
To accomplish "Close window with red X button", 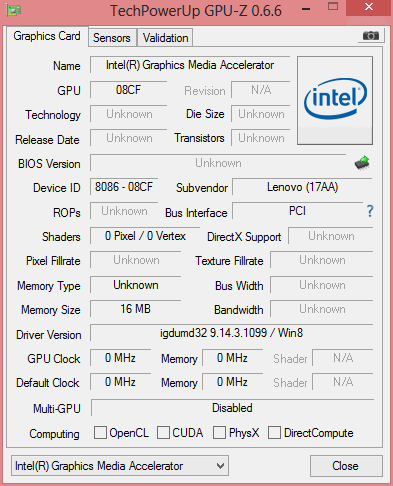I will [368, 7].
